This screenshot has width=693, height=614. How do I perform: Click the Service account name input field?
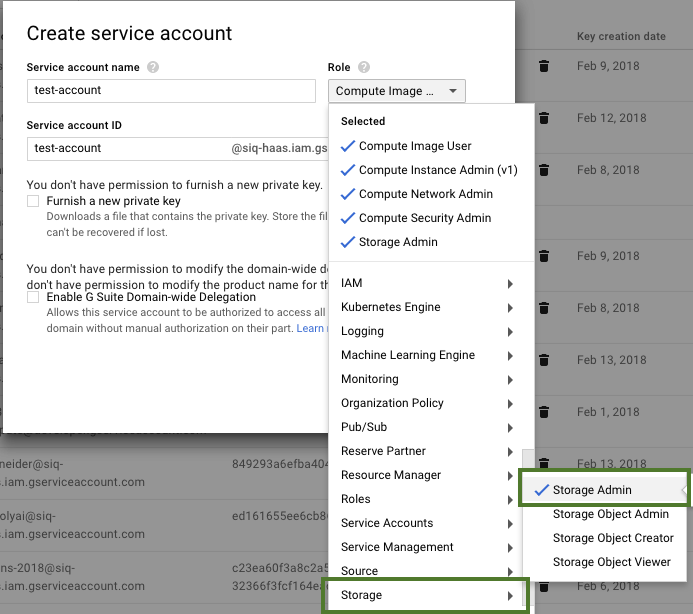click(x=171, y=90)
